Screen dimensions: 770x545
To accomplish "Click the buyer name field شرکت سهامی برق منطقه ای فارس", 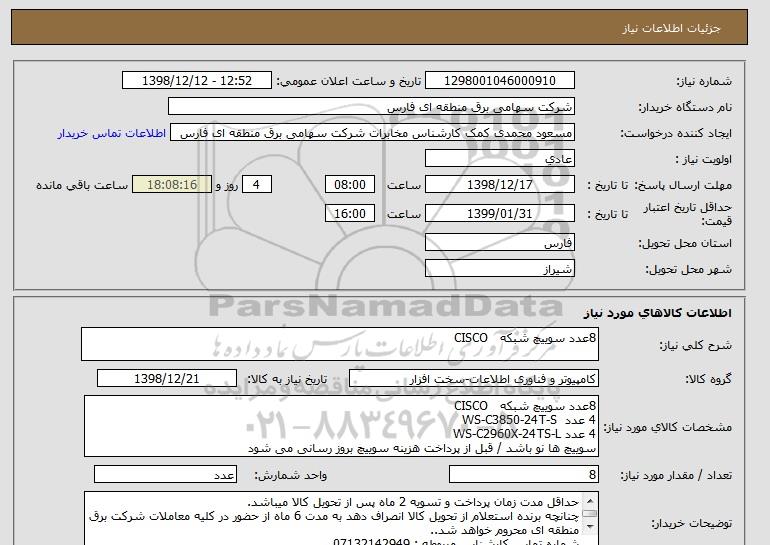I will click(x=371, y=107).
